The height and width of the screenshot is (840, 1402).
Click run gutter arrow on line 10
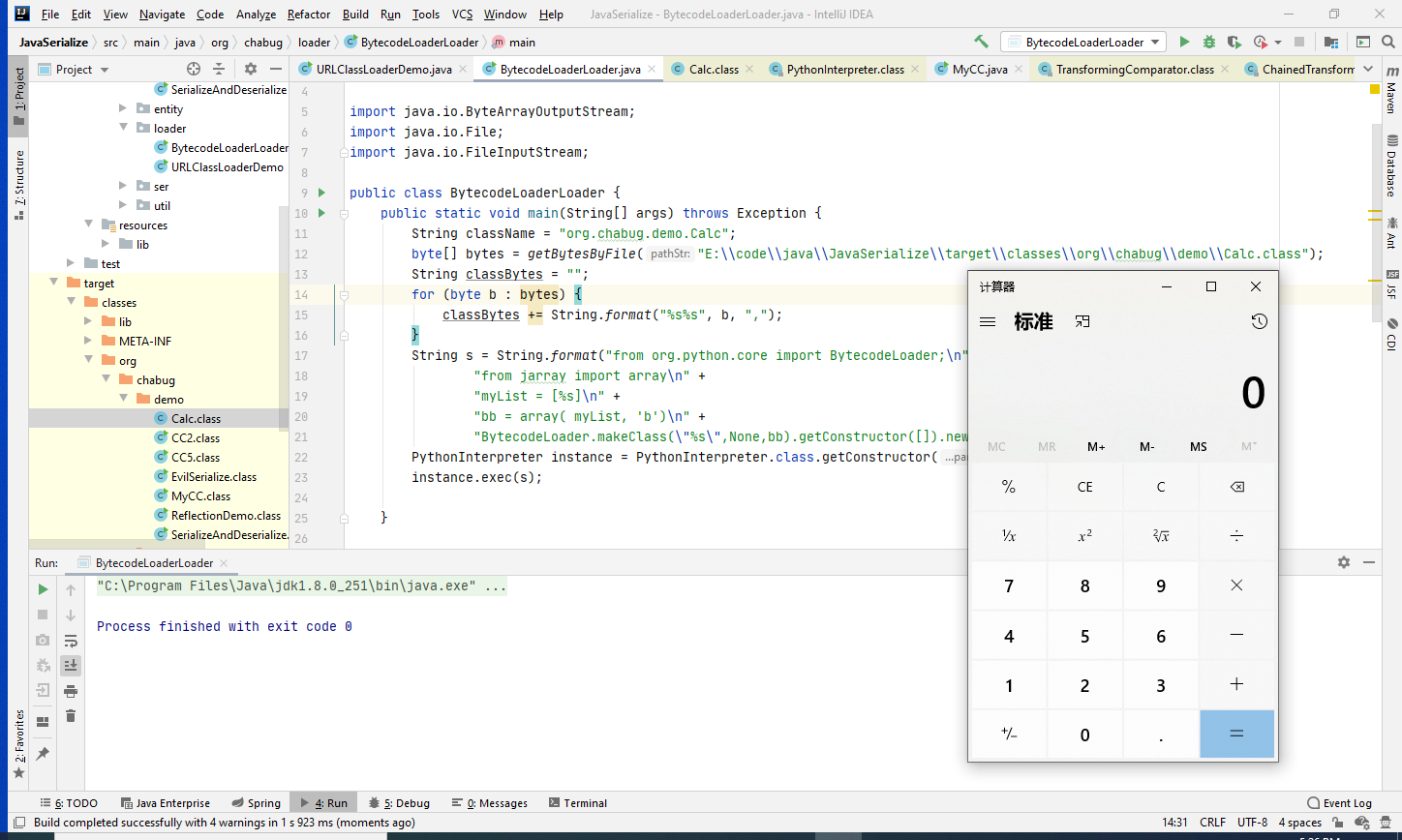322,213
